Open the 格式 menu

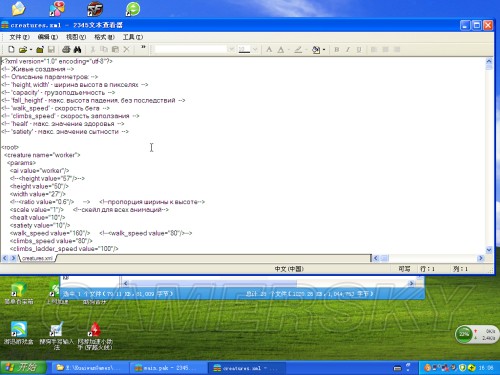click(x=104, y=37)
